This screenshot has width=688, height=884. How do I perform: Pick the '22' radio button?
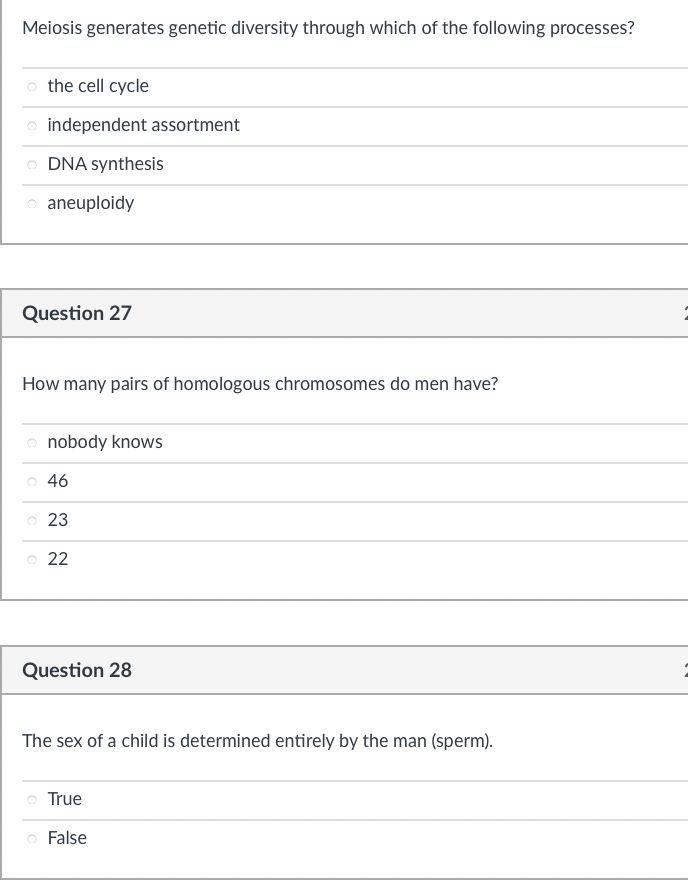33,560
